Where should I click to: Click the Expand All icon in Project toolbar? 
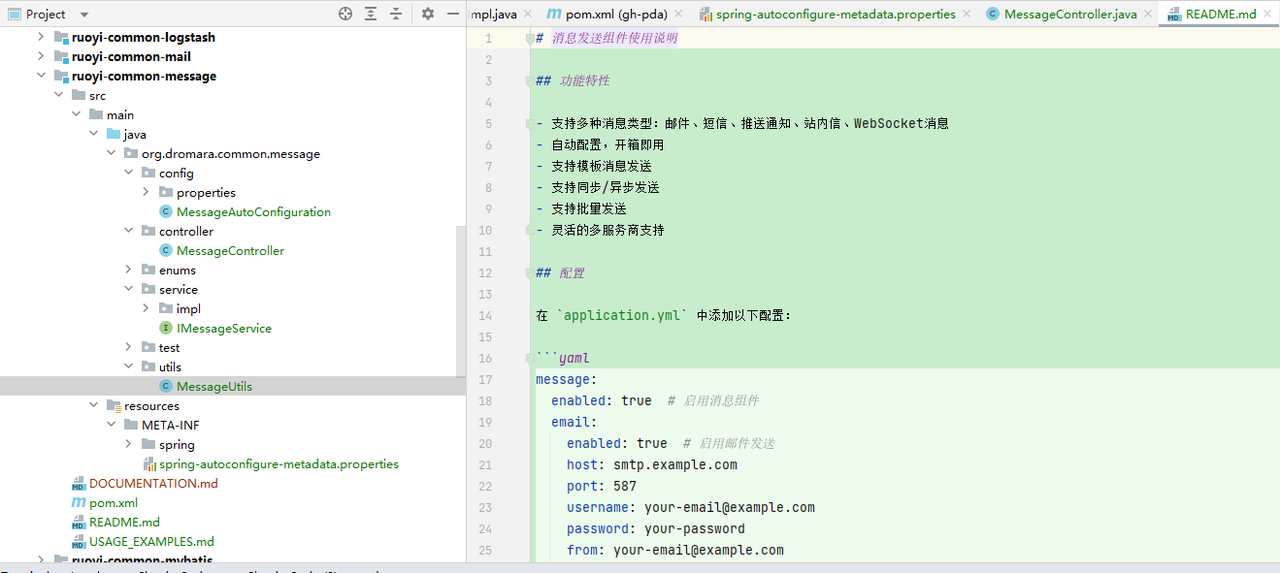pos(371,14)
